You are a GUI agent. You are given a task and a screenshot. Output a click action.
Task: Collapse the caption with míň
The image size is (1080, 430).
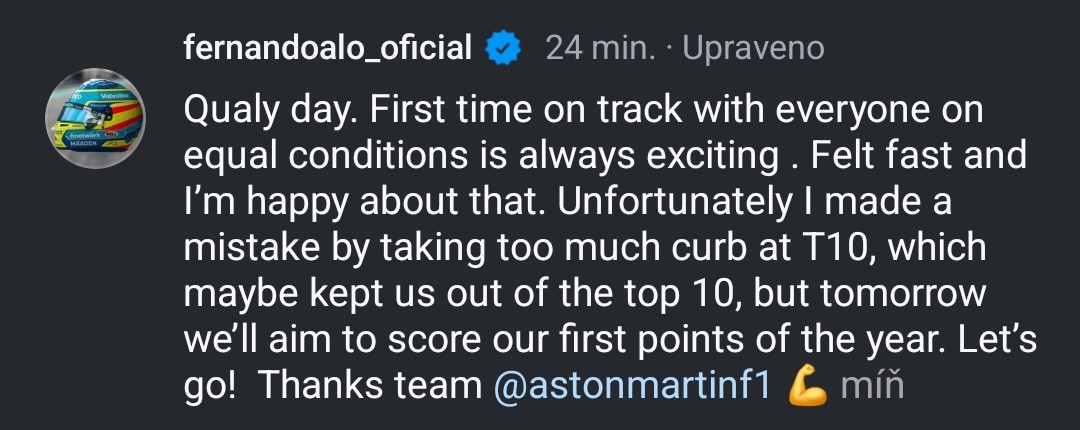pos(871,386)
